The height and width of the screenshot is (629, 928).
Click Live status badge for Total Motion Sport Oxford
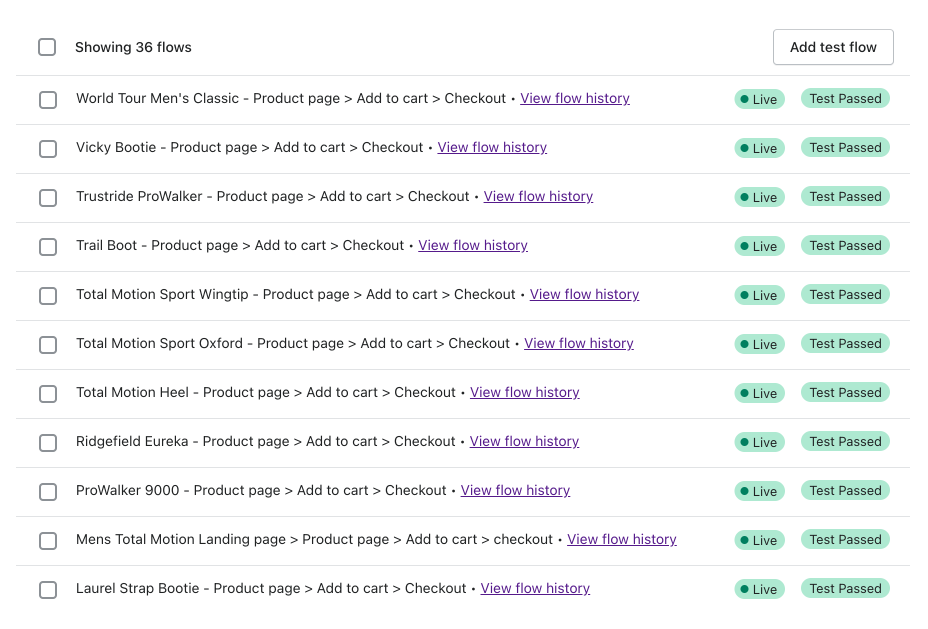click(760, 344)
